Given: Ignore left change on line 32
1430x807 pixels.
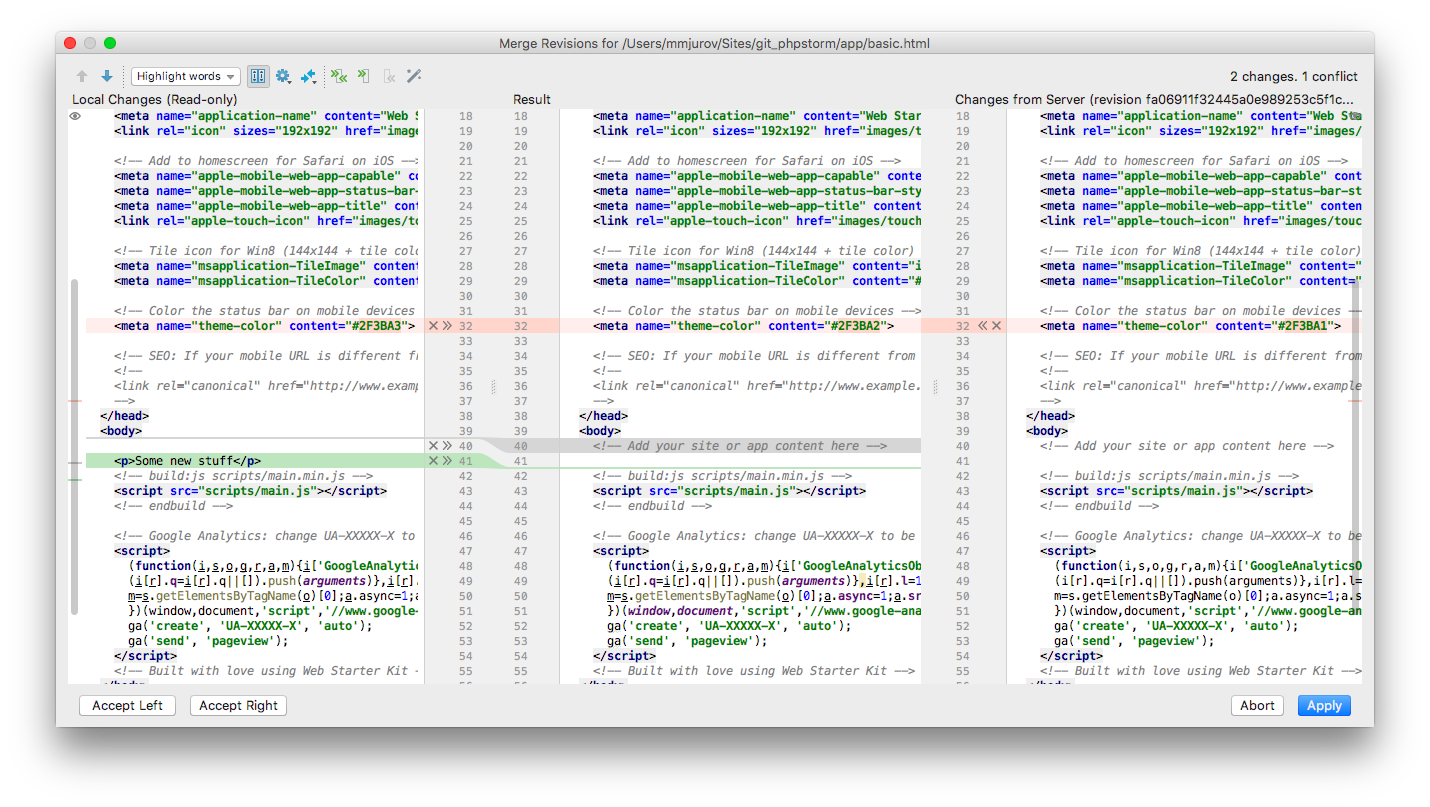Looking at the screenshot, I should pyautogui.click(x=433, y=326).
